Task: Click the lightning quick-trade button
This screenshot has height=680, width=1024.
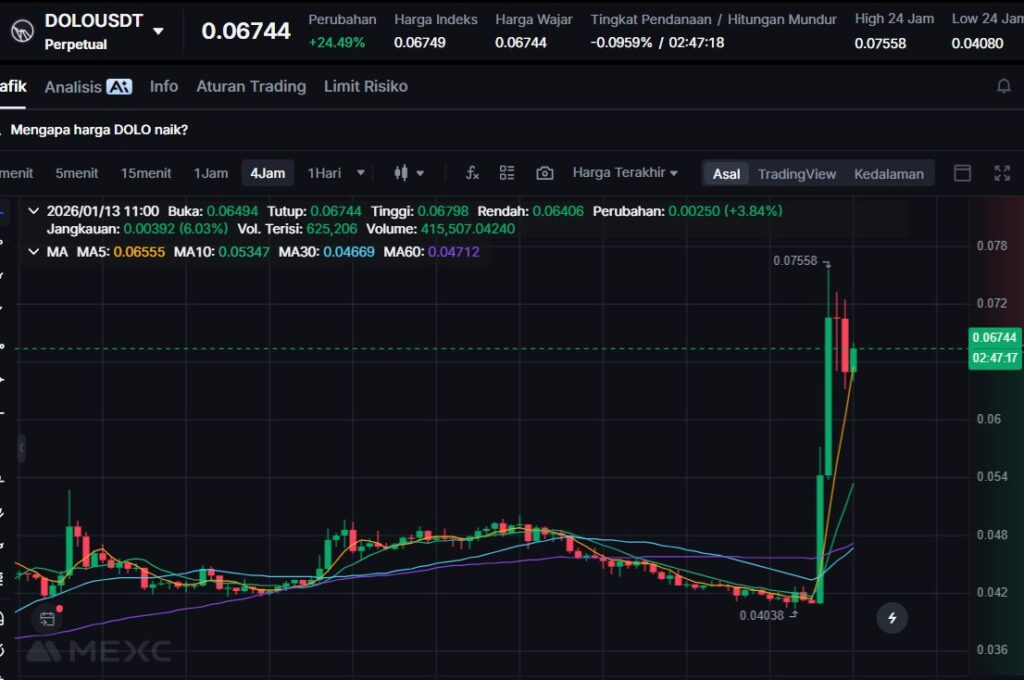Action: (x=891, y=618)
